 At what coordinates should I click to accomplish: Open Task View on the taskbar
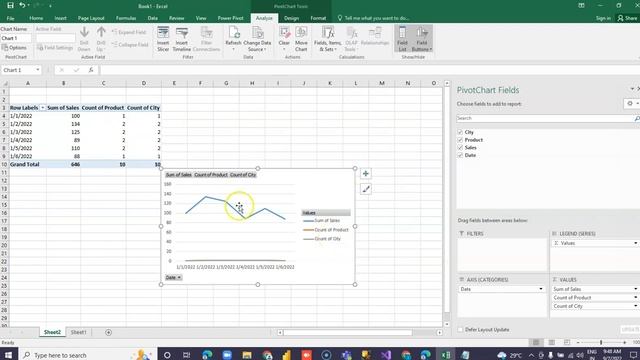(187, 355)
